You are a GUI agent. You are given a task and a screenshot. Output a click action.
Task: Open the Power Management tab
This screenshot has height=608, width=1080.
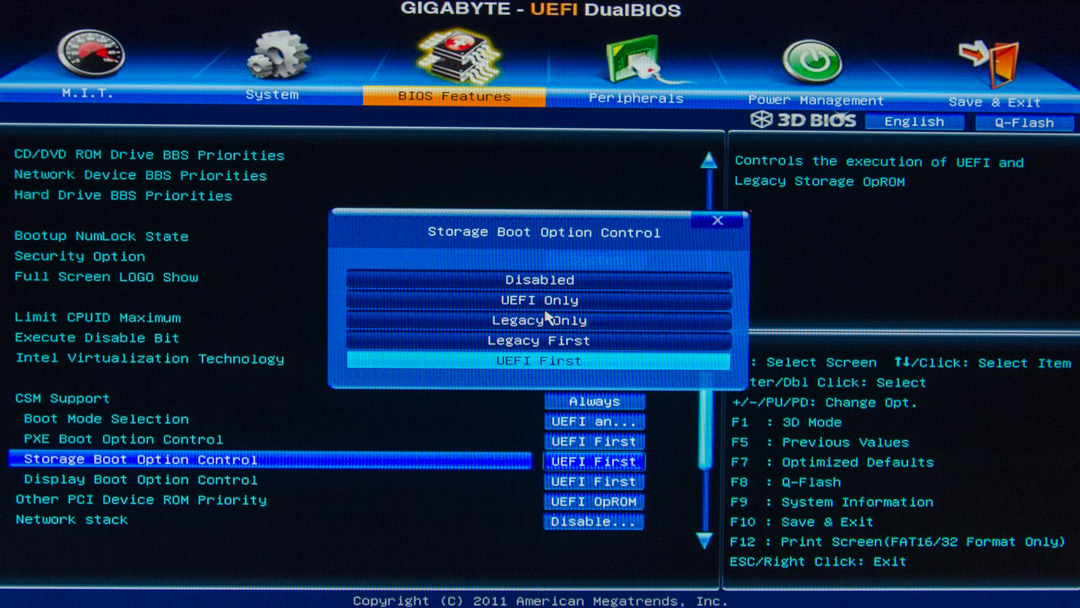tap(816, 101)
